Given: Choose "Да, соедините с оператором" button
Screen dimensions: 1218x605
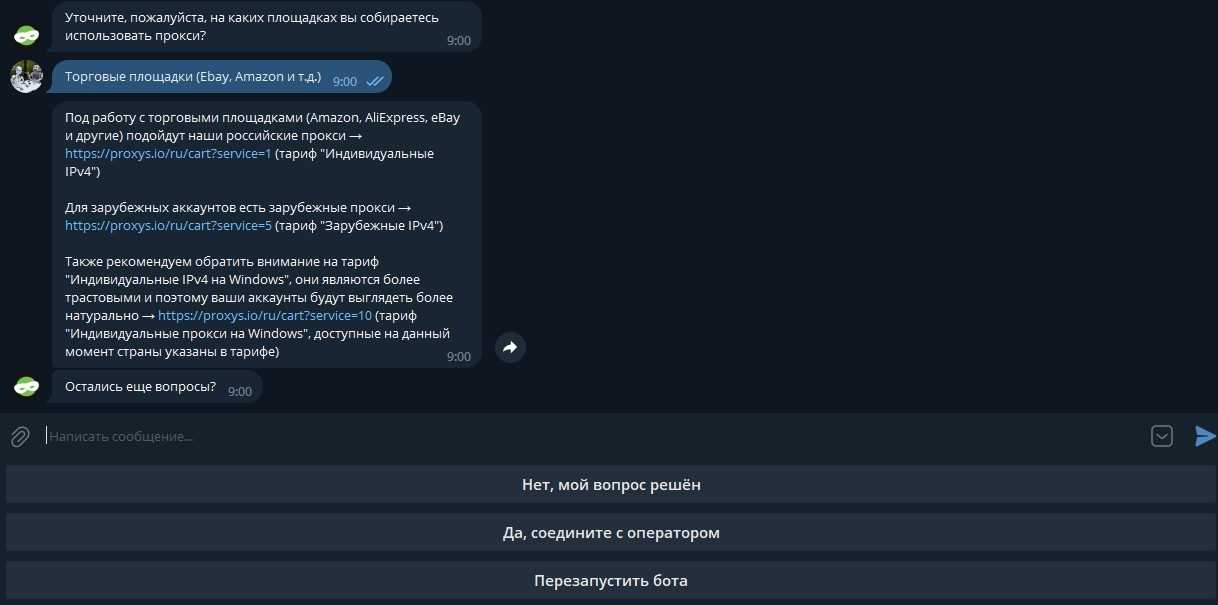Looking at the screenshot, I should (611, 533).
